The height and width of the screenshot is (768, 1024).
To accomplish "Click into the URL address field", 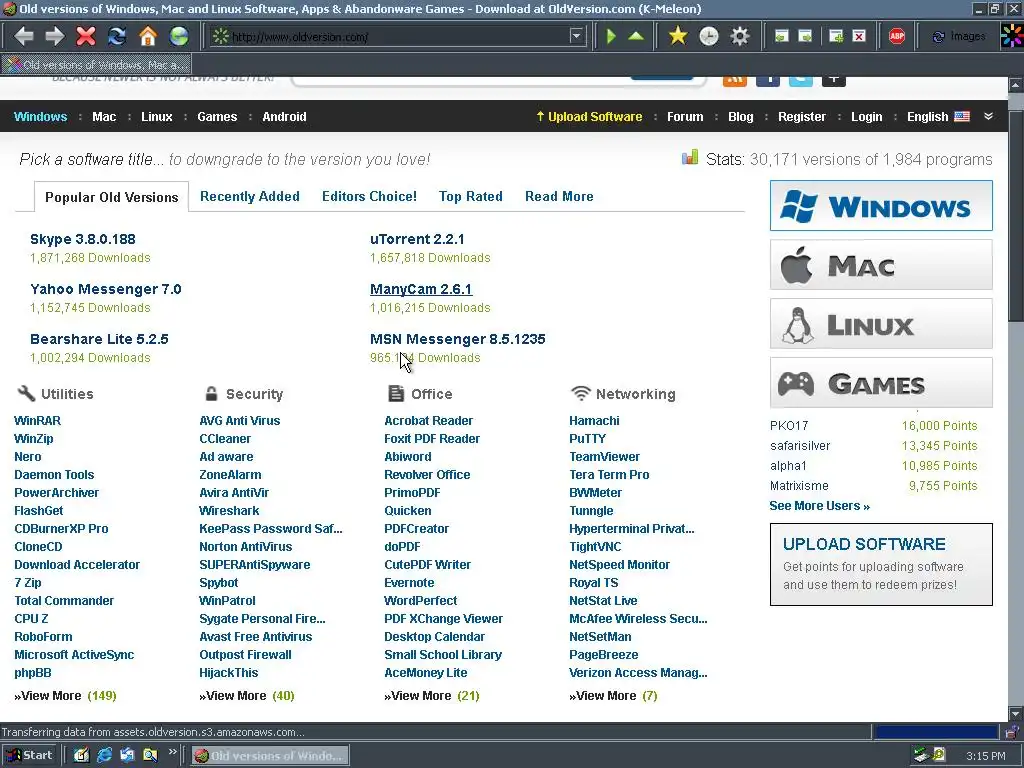I will click(x=398, y=37).
